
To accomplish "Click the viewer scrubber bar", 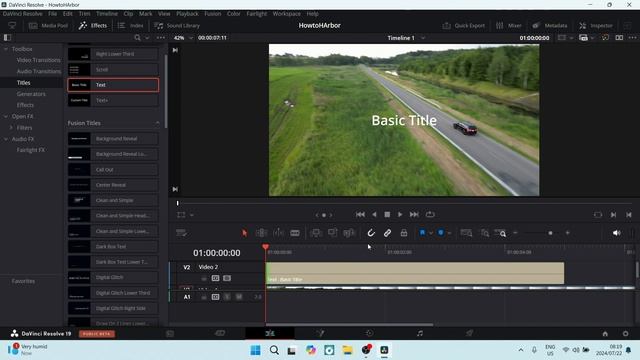I will click(404, 203).
